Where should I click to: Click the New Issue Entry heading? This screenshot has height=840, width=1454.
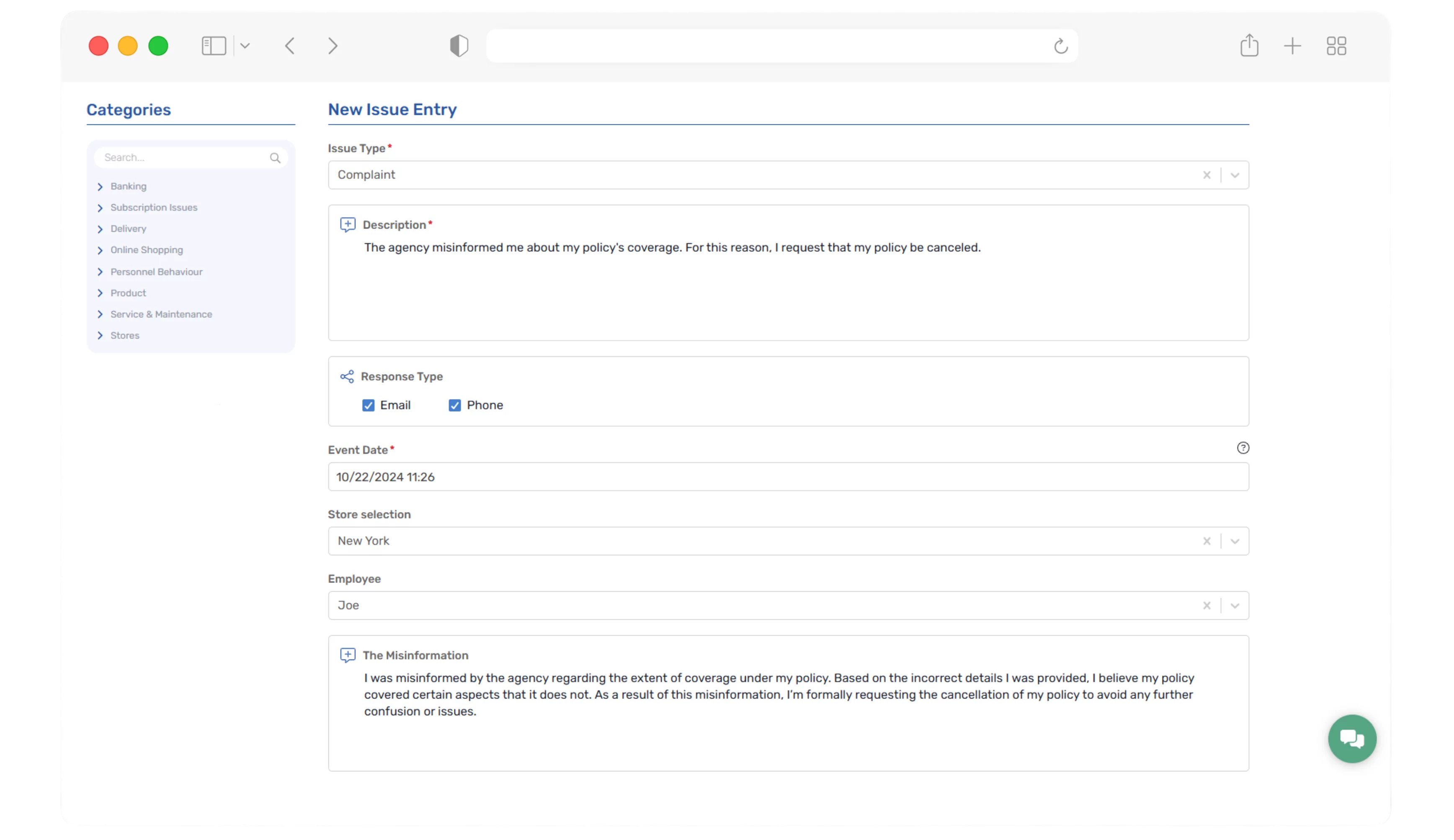(x=392, y=110)
